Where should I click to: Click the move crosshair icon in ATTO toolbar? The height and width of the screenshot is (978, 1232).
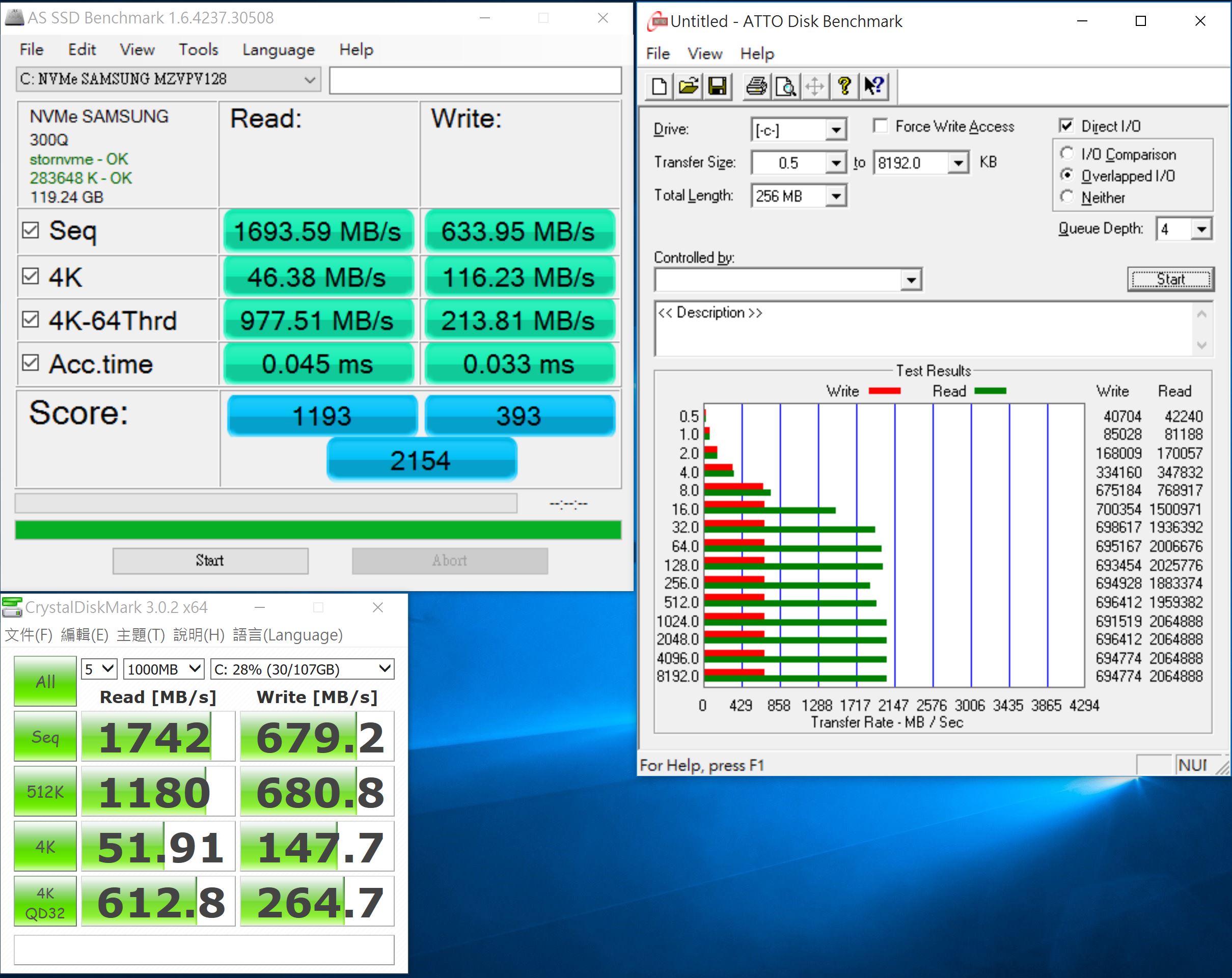(815, 86)
